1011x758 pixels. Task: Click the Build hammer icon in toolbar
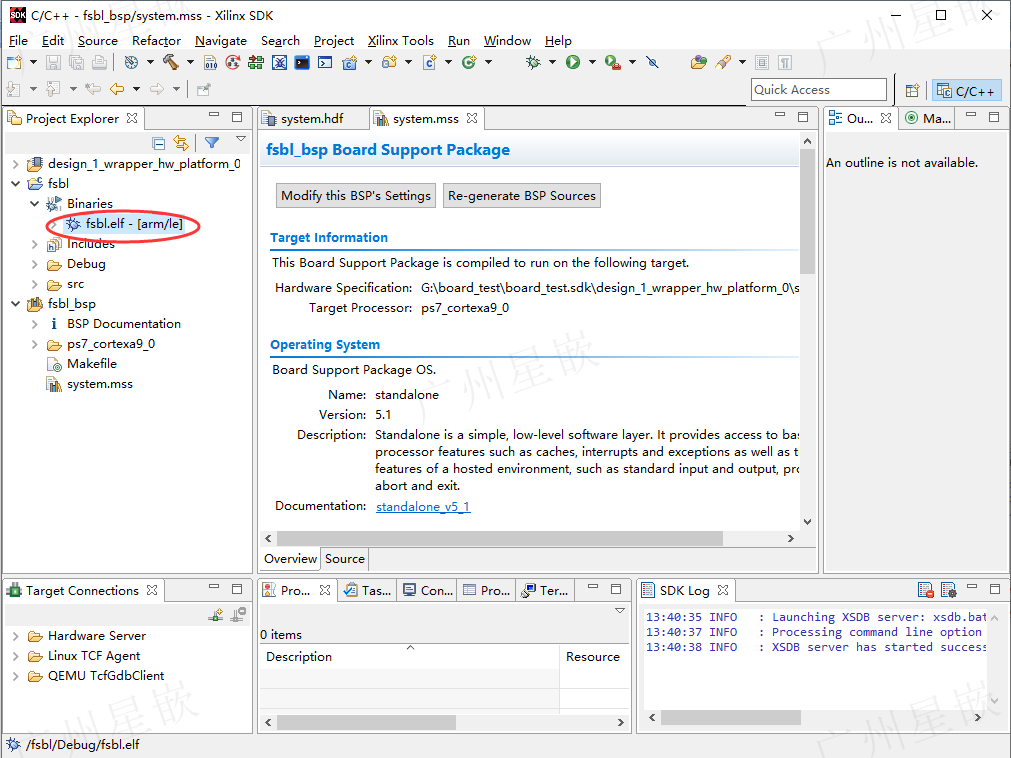(x=171, y=62)
